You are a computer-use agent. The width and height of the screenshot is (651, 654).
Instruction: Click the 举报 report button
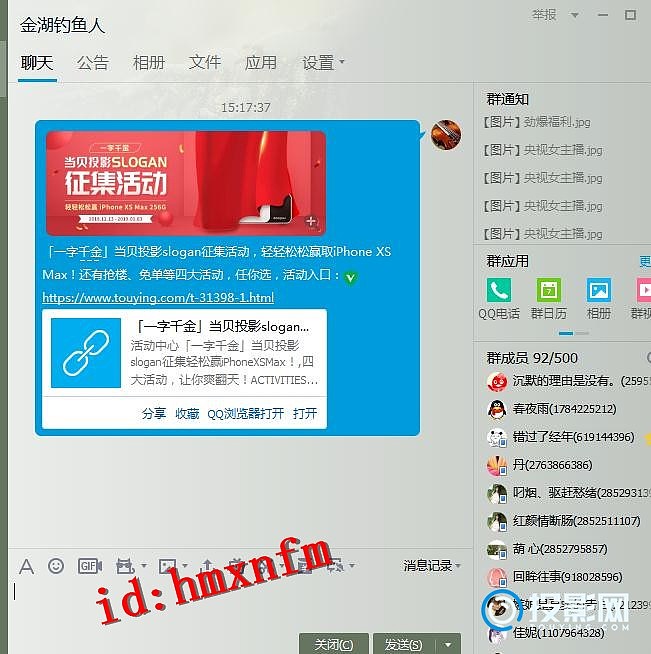[x=544, y=15]
